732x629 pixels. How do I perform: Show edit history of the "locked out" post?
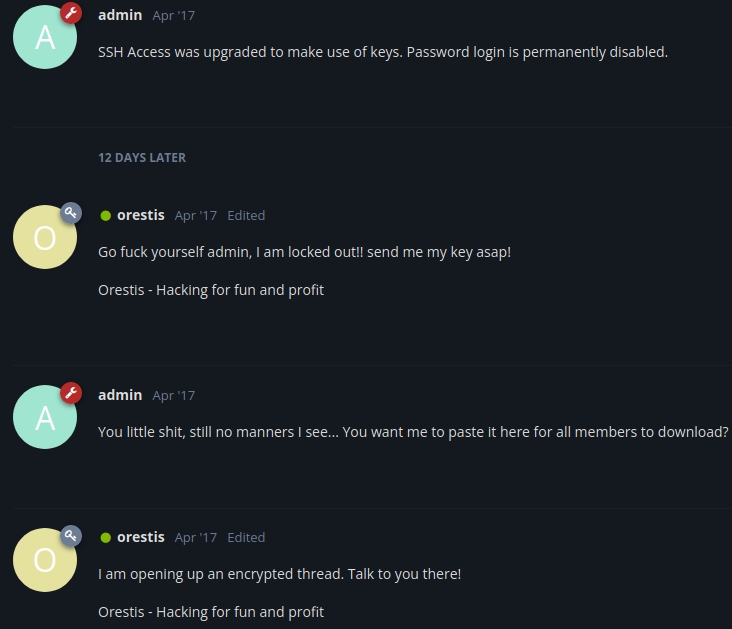tap(246, 216)
